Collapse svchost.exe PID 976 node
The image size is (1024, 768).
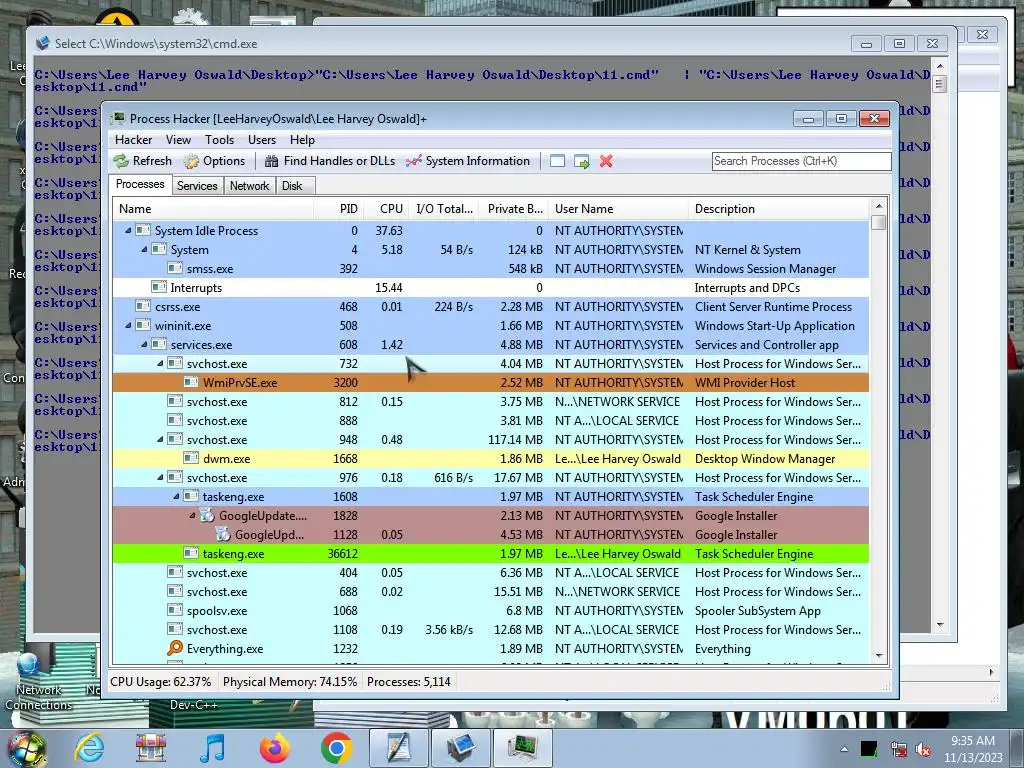click(160, 477)
